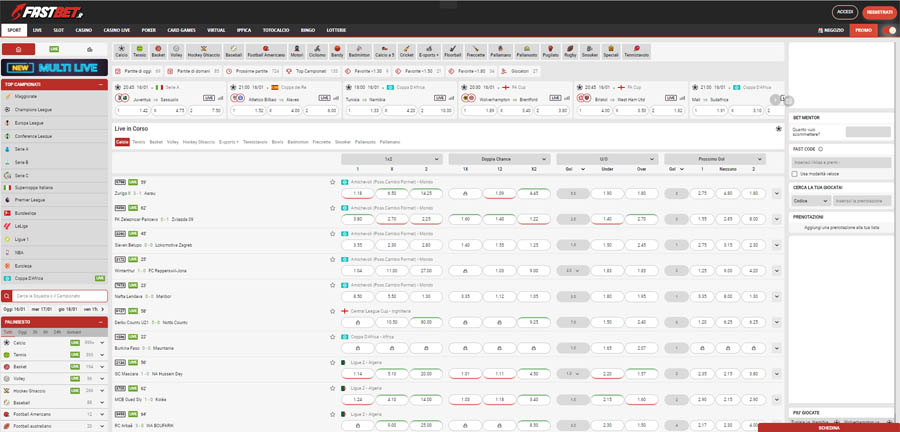Select the Tennistavolo sport icon in top bar

(x=637, y=51)
